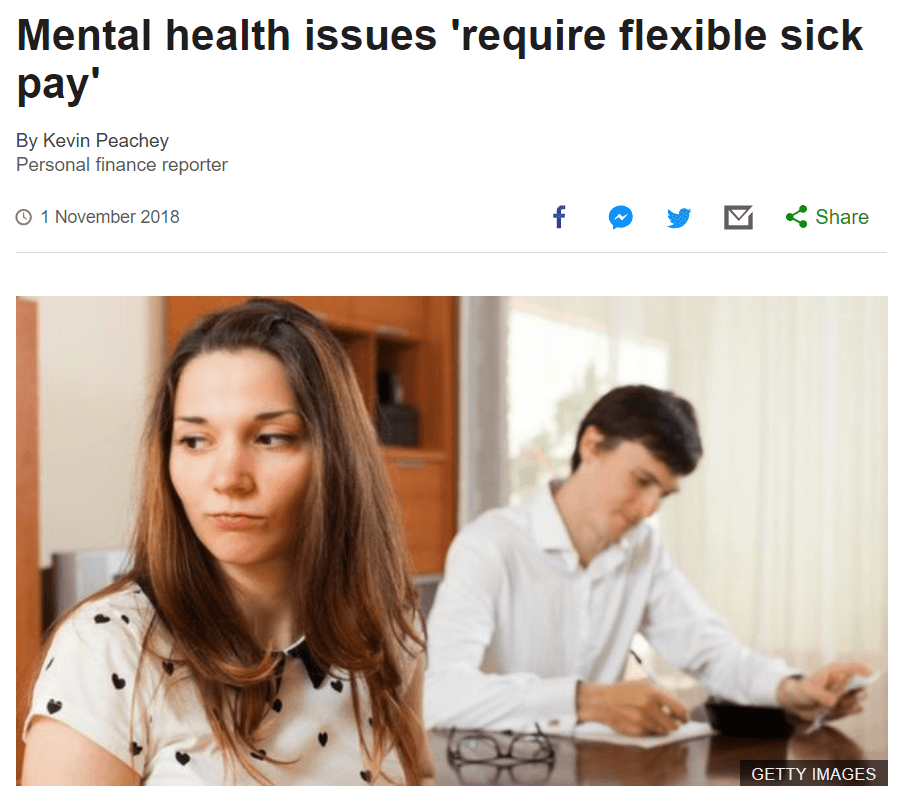Email the article using the envelope icon

pos(738,217)
